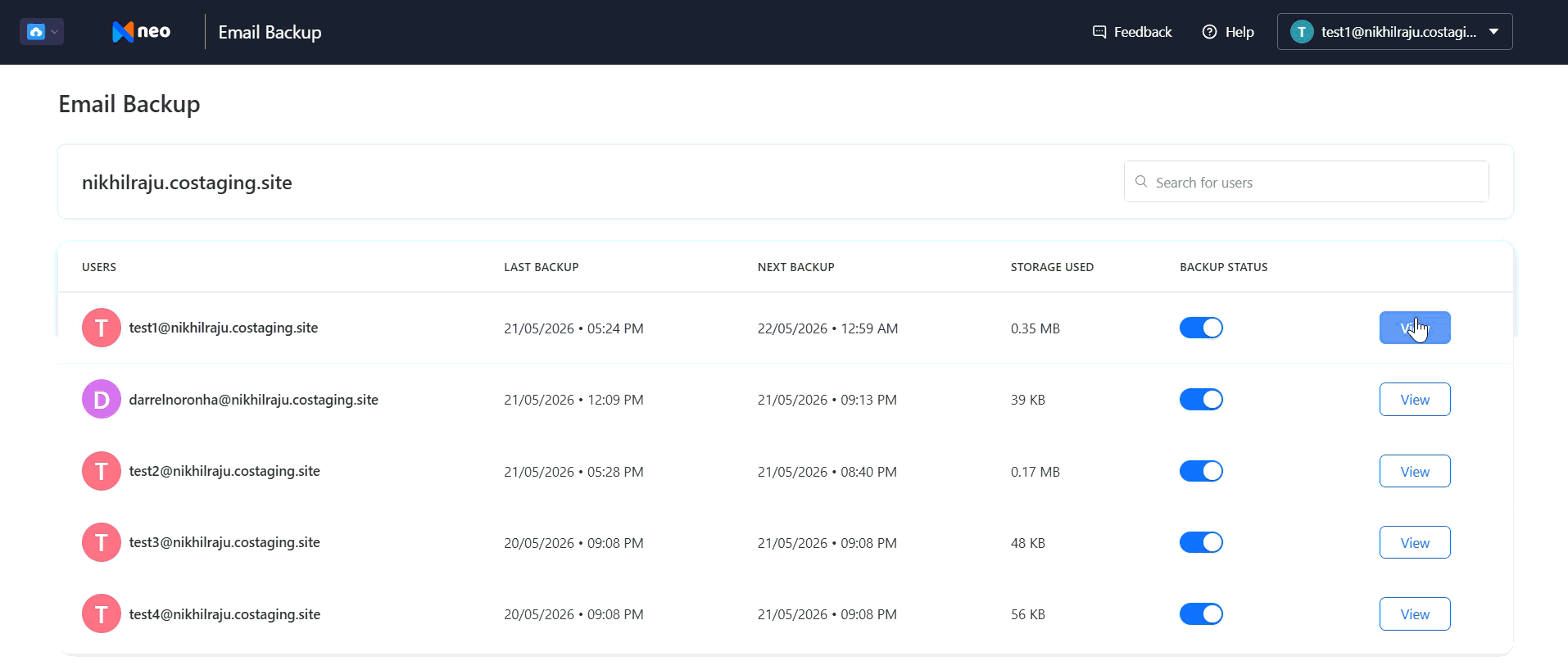Click test2 user avatar
The image size is (1568, 670).
(102, 471)
